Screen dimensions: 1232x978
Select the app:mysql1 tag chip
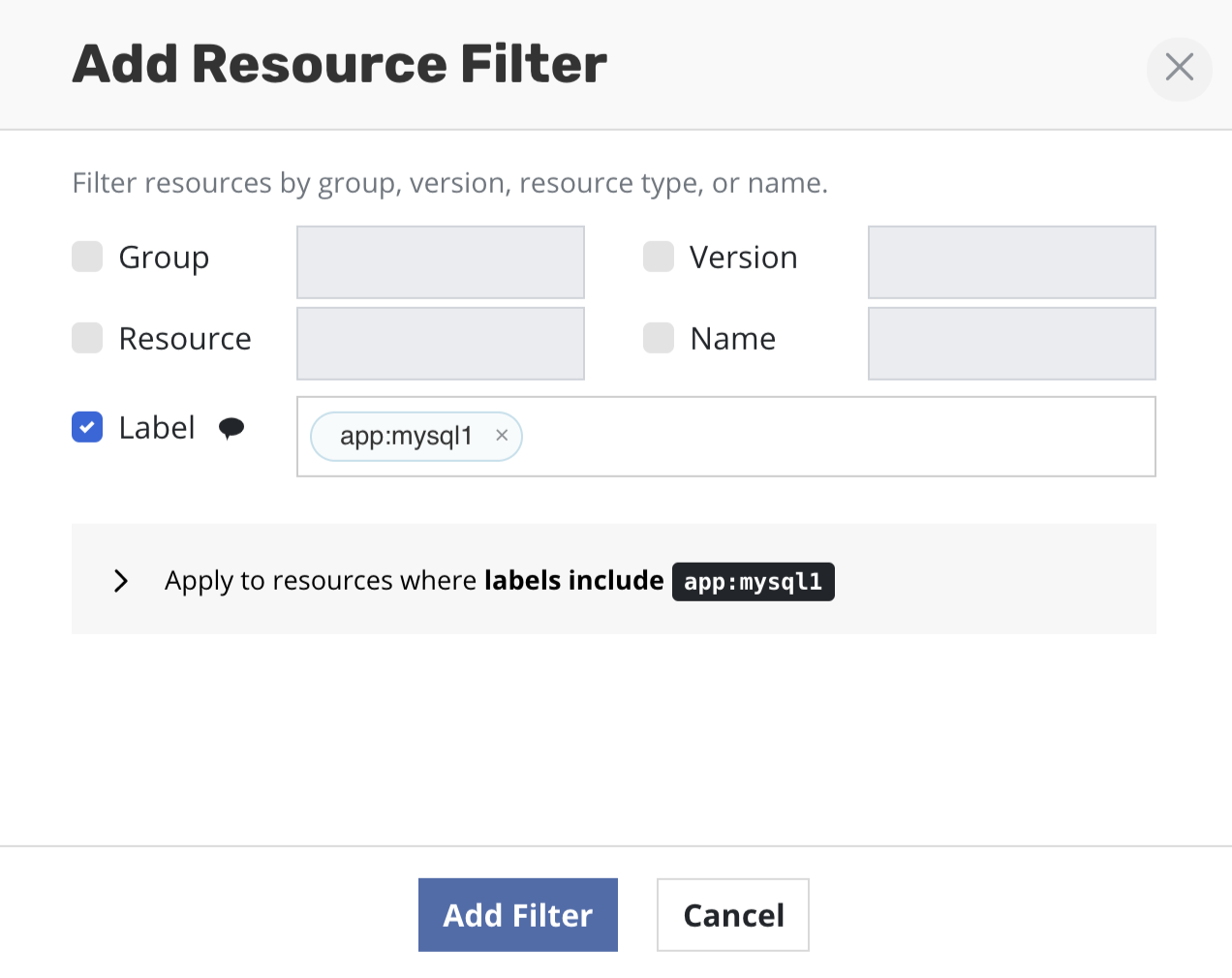click(406, 437)
